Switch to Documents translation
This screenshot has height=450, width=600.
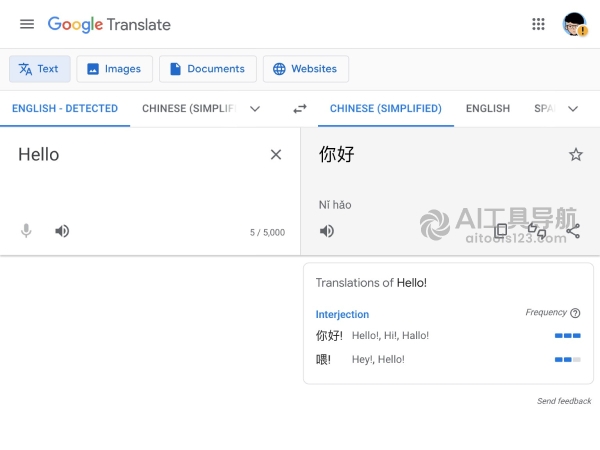(208, 69)
